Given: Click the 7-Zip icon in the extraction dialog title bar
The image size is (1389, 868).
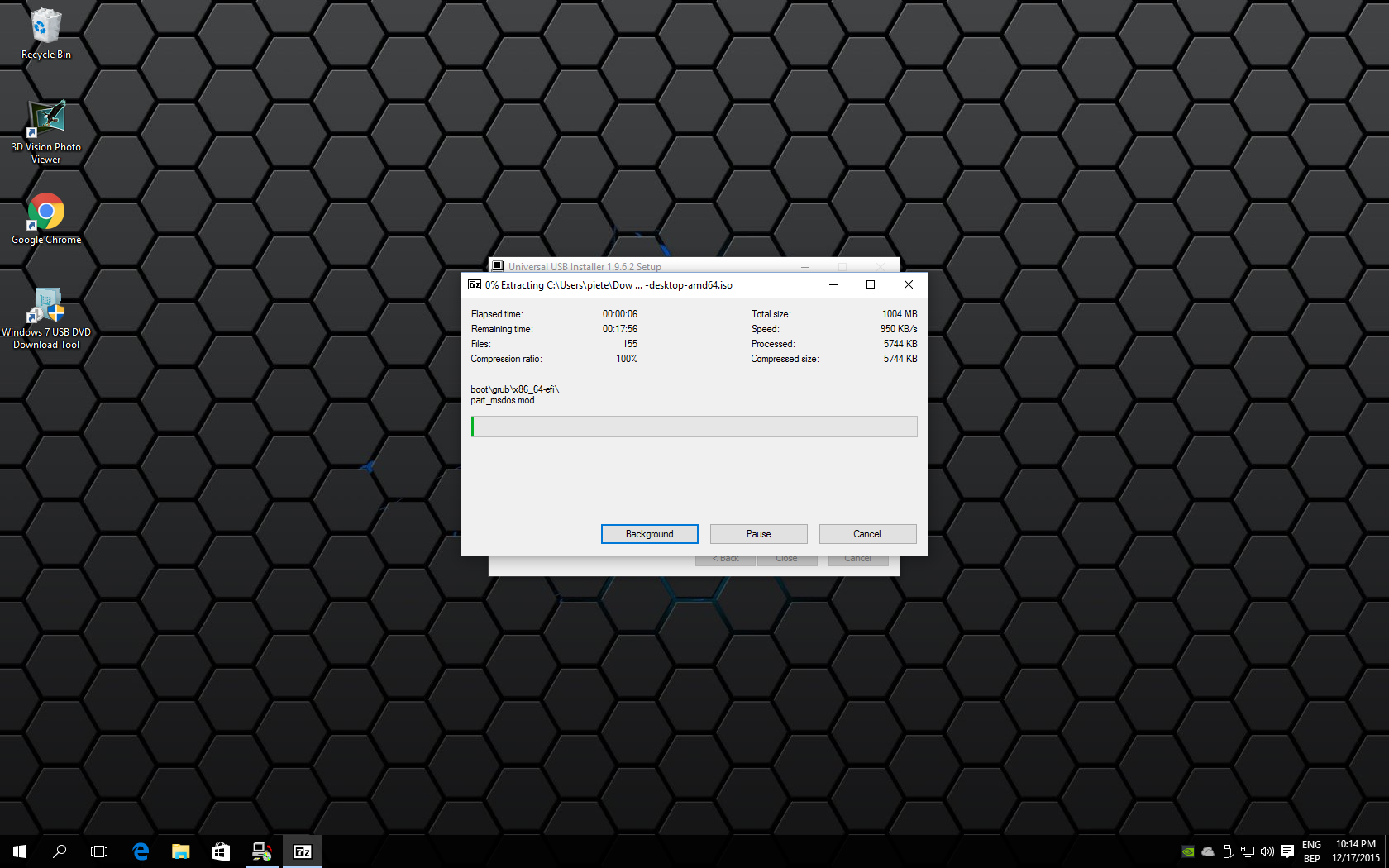Looking at the screenshot, I should click(x=475, y=284).
